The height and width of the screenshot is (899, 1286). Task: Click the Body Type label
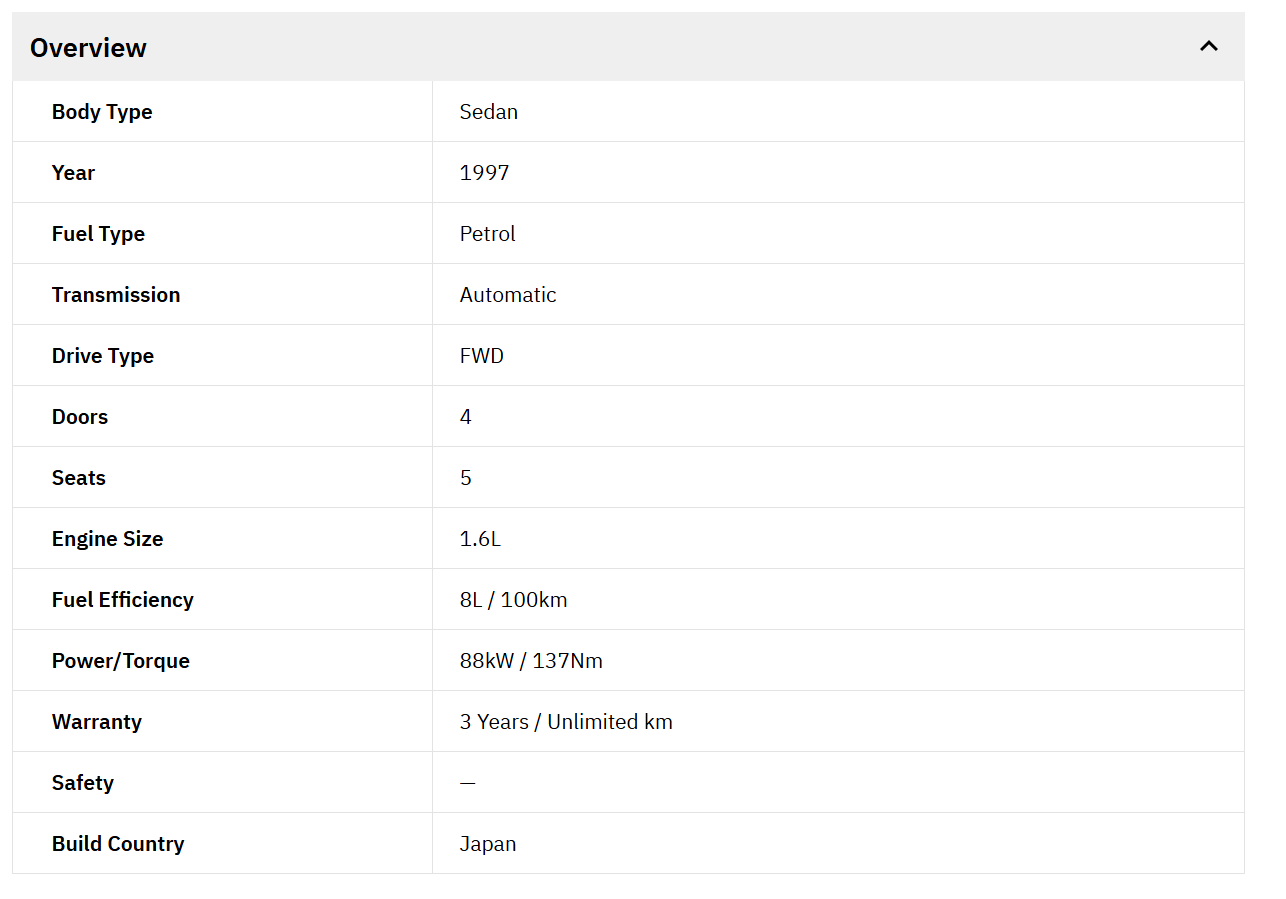pos(102,112)
